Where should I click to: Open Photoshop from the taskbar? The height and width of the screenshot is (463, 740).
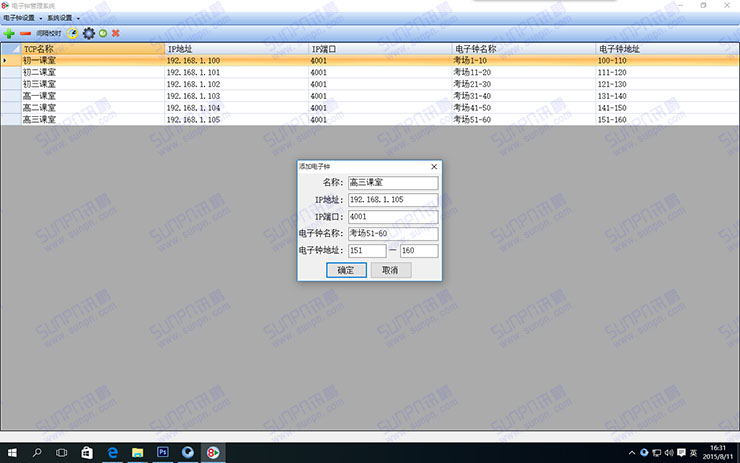(163, 453)
